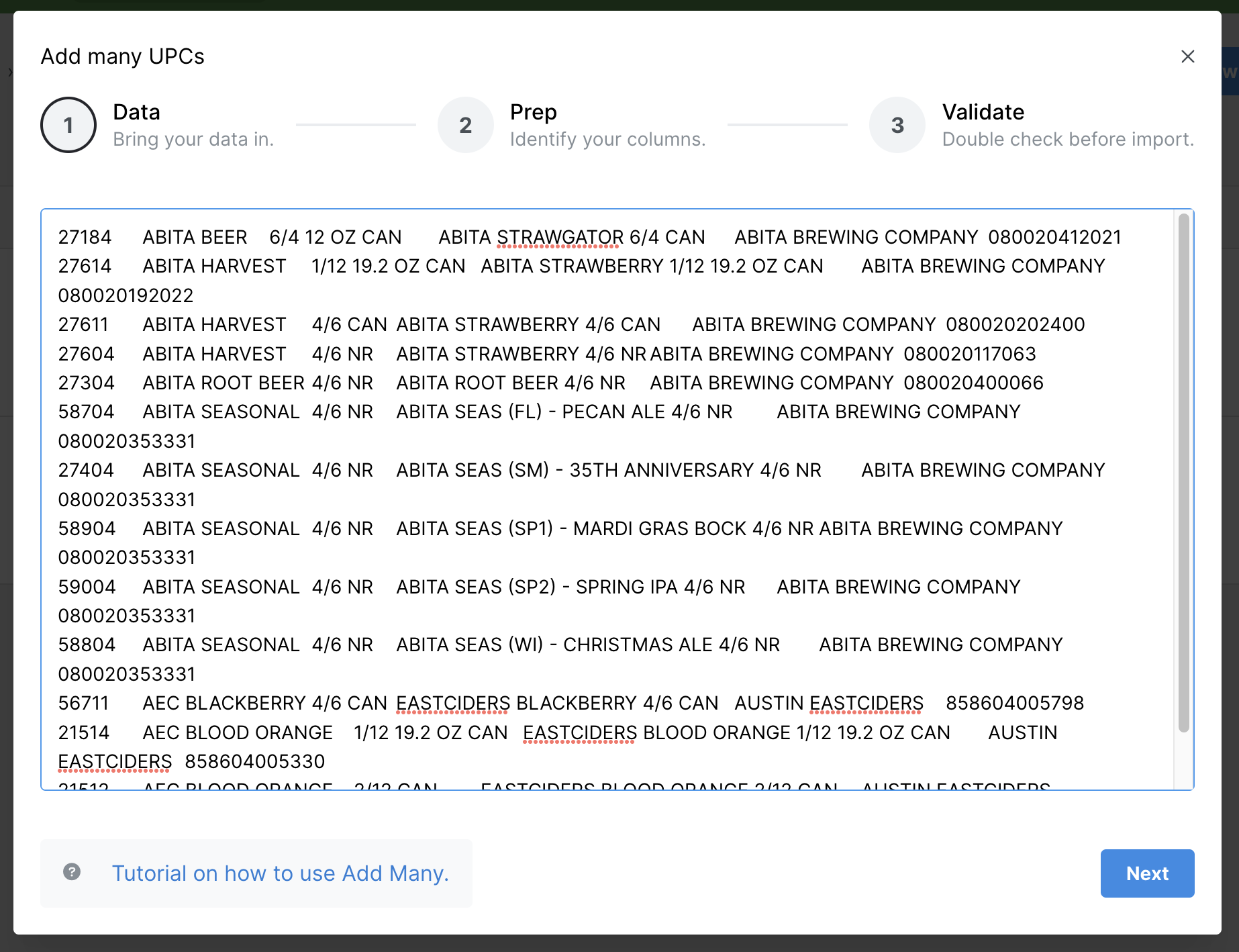This screenshot has width=1239, height=952.
Task: Click UPC value 080020400066
Action: pyautogui.click(x=973, y=383)
